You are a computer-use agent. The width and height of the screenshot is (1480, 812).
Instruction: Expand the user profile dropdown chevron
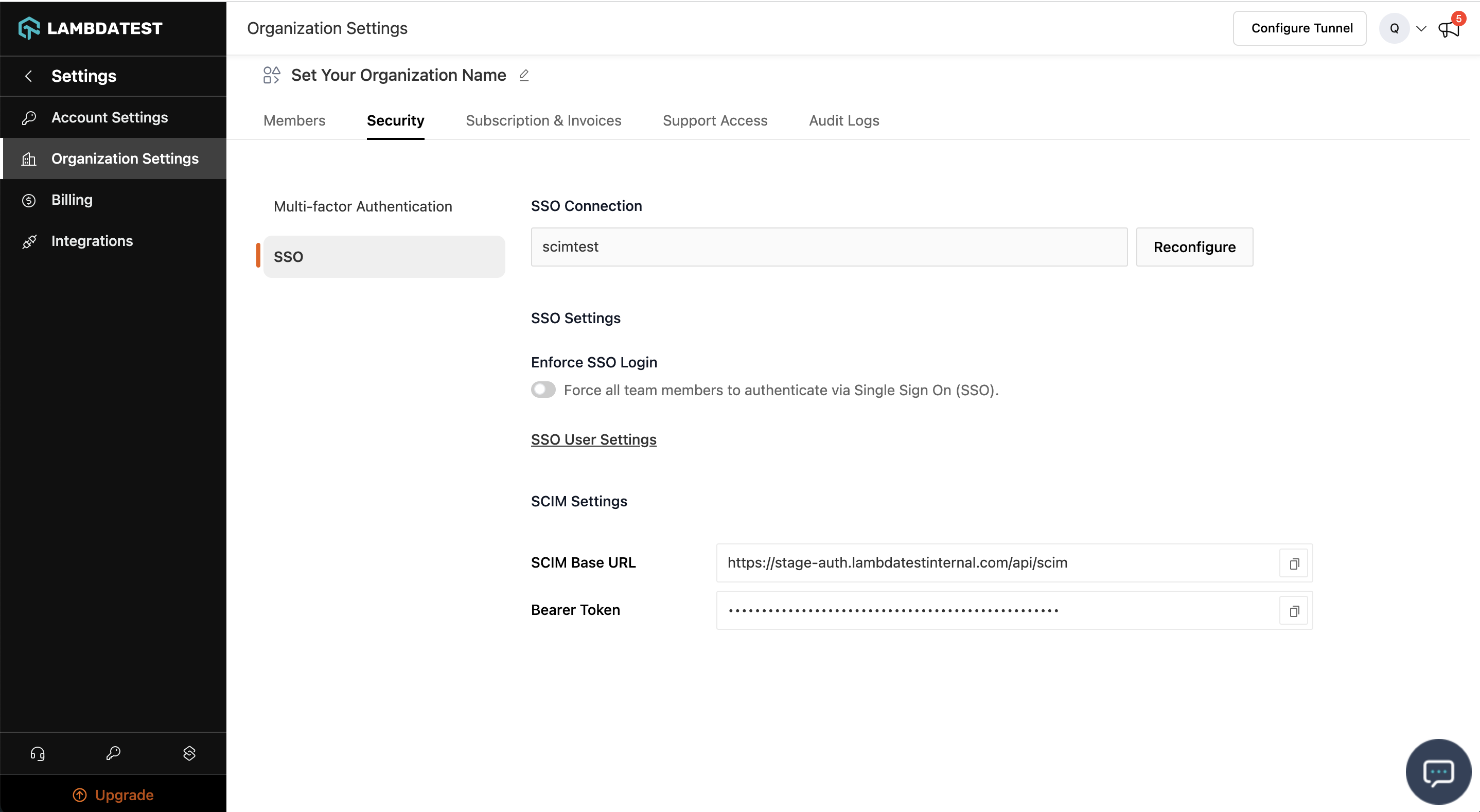coord(1421,29)
